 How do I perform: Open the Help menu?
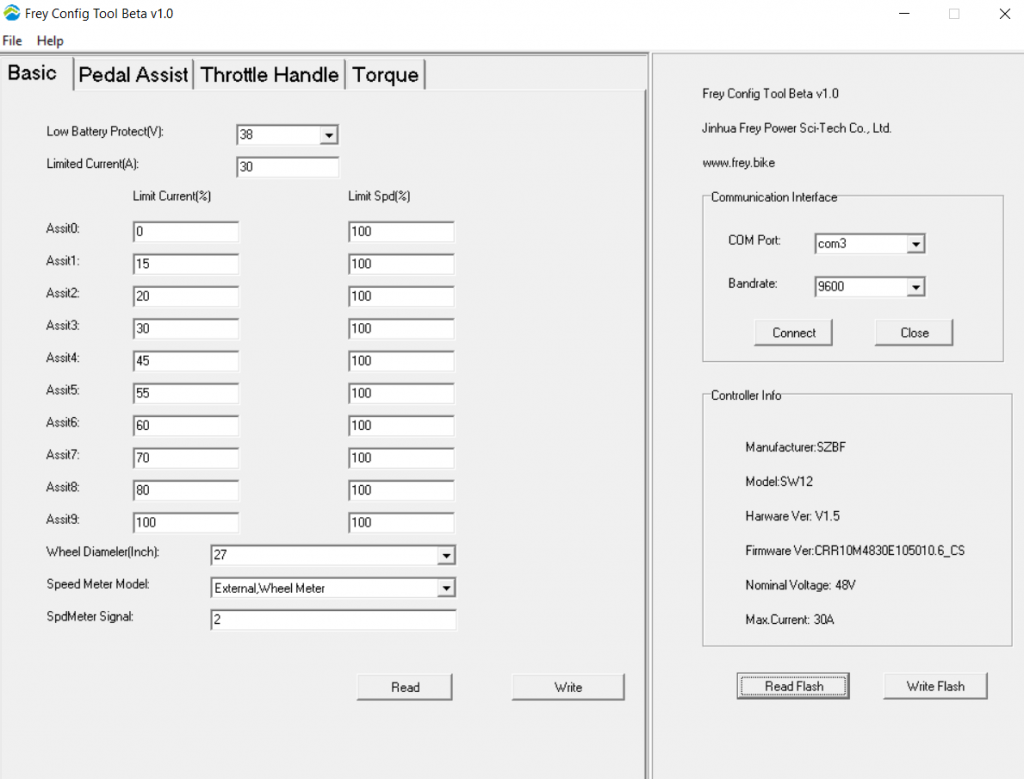tap(49, 40)
